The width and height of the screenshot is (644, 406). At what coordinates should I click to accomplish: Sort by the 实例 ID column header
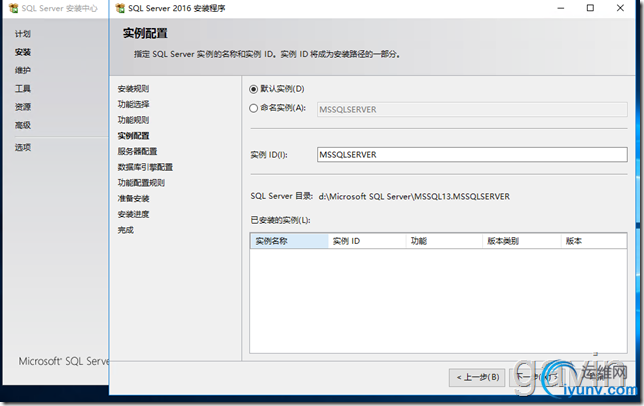(x=367, y=241)
